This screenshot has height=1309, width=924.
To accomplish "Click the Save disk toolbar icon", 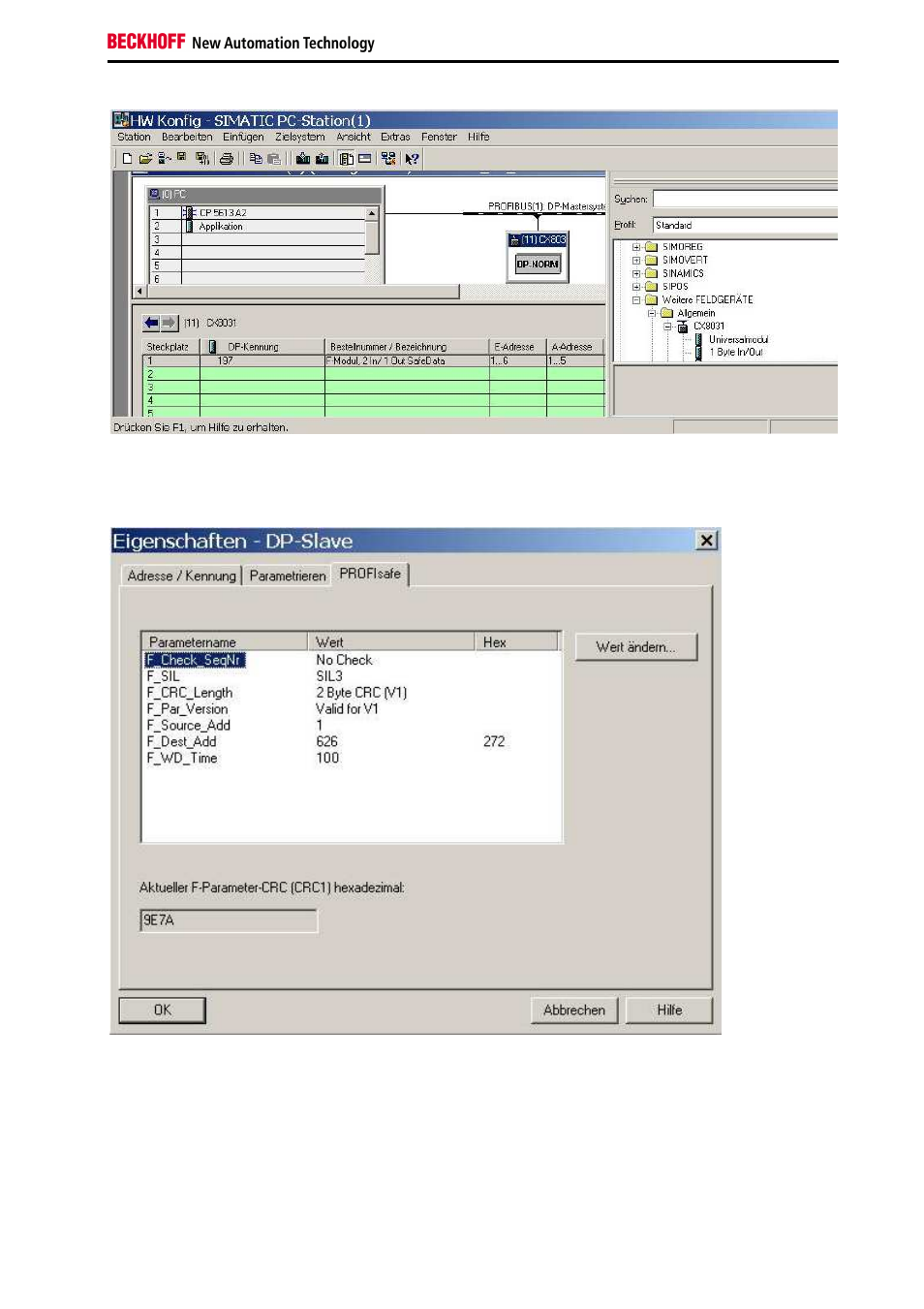I will (182, 157).
